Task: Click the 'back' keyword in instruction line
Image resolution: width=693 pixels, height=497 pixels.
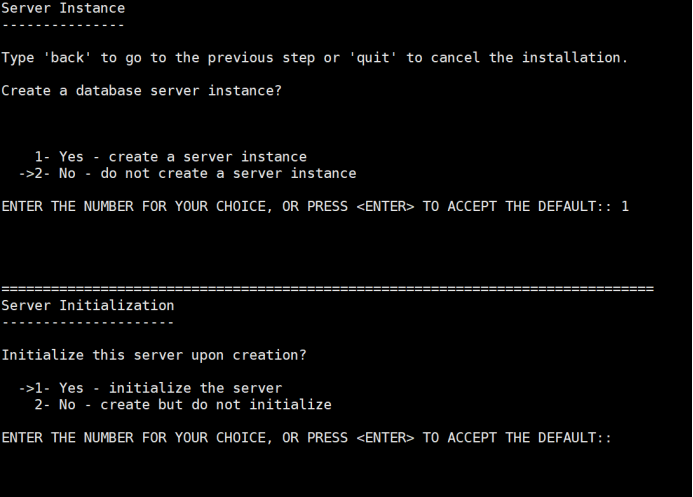Action: click(67, 57)
